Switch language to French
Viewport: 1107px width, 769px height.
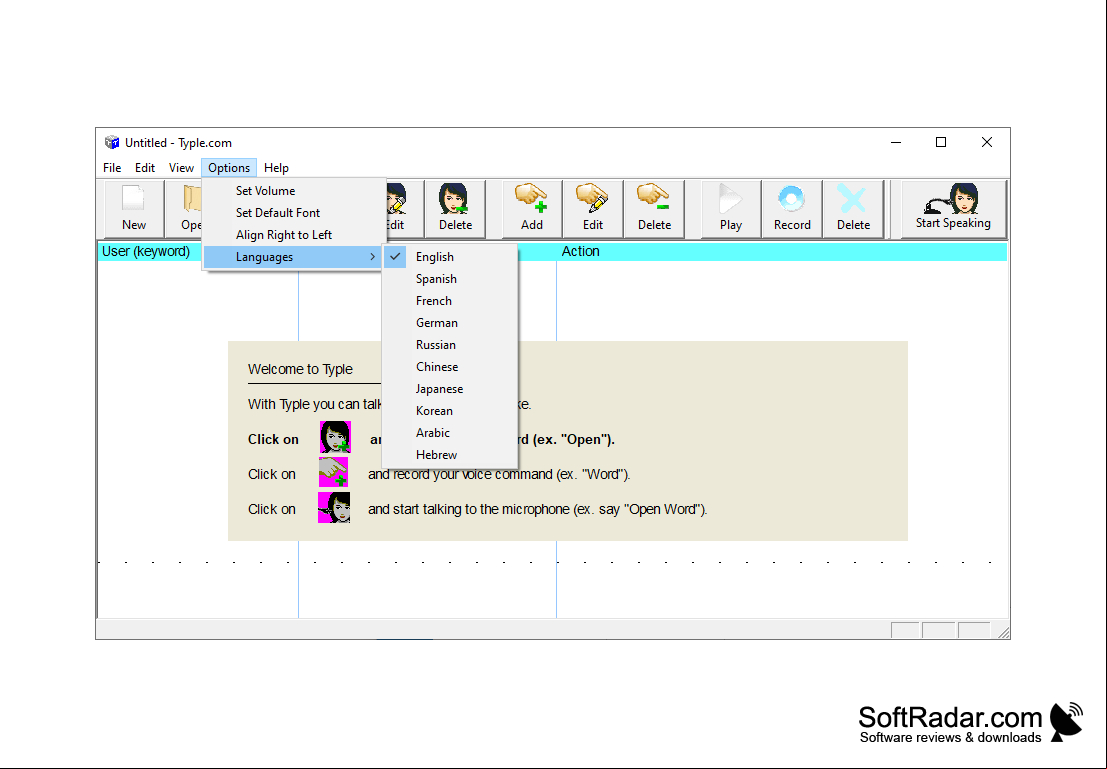[x=450, y=301]
